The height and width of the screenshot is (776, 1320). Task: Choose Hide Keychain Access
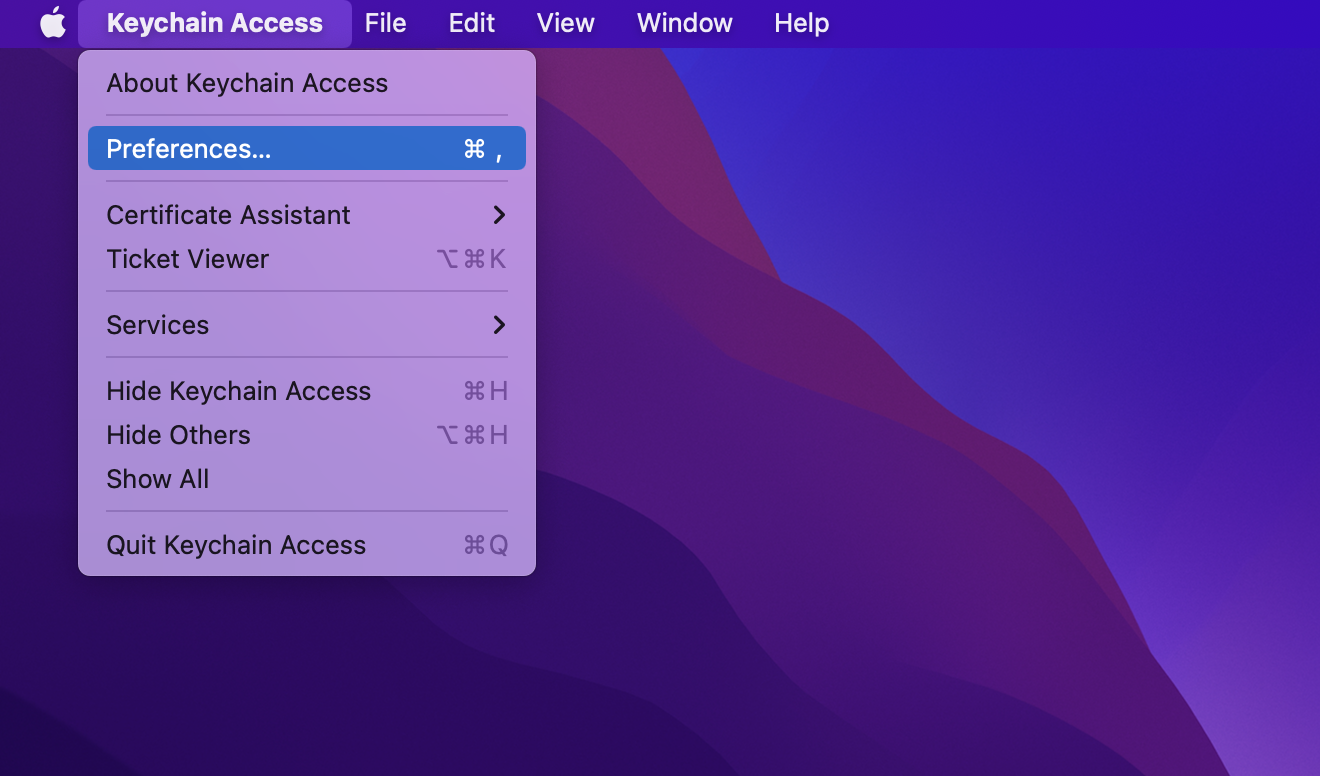click(307, 391)
